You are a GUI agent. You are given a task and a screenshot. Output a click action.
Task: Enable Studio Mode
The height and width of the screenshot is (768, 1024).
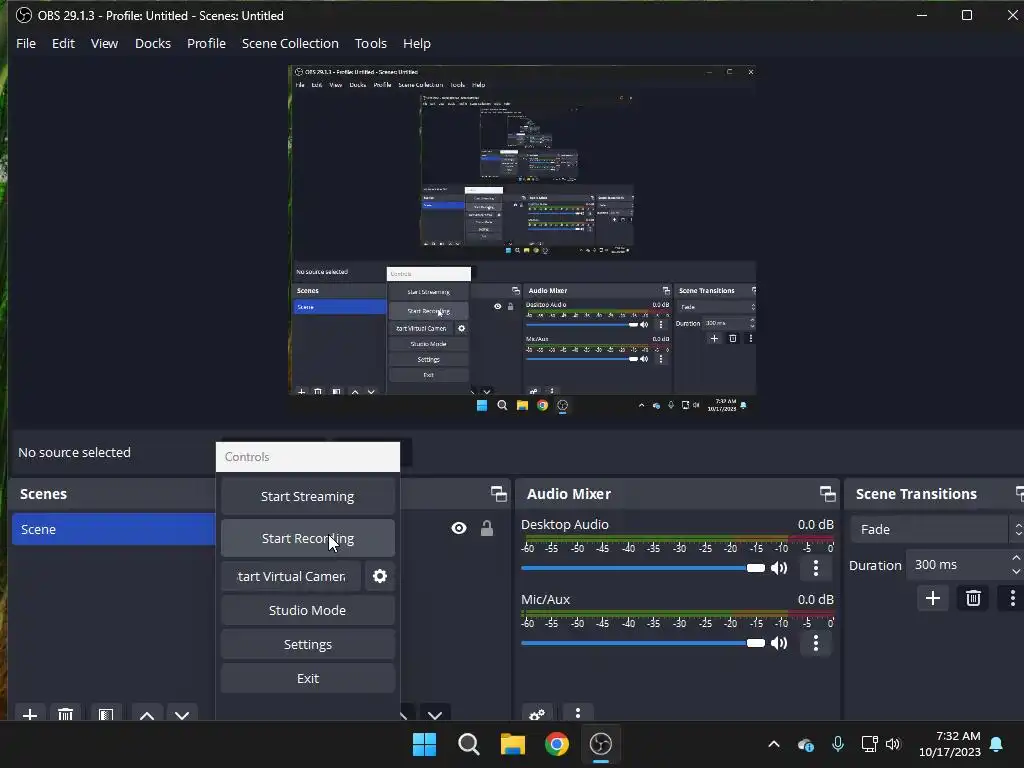[x=308, y=610]
